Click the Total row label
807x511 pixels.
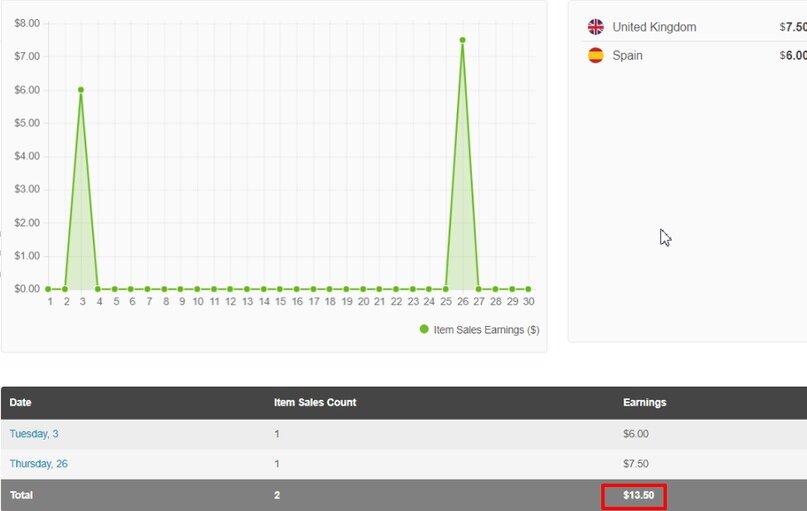pos(21,495)
